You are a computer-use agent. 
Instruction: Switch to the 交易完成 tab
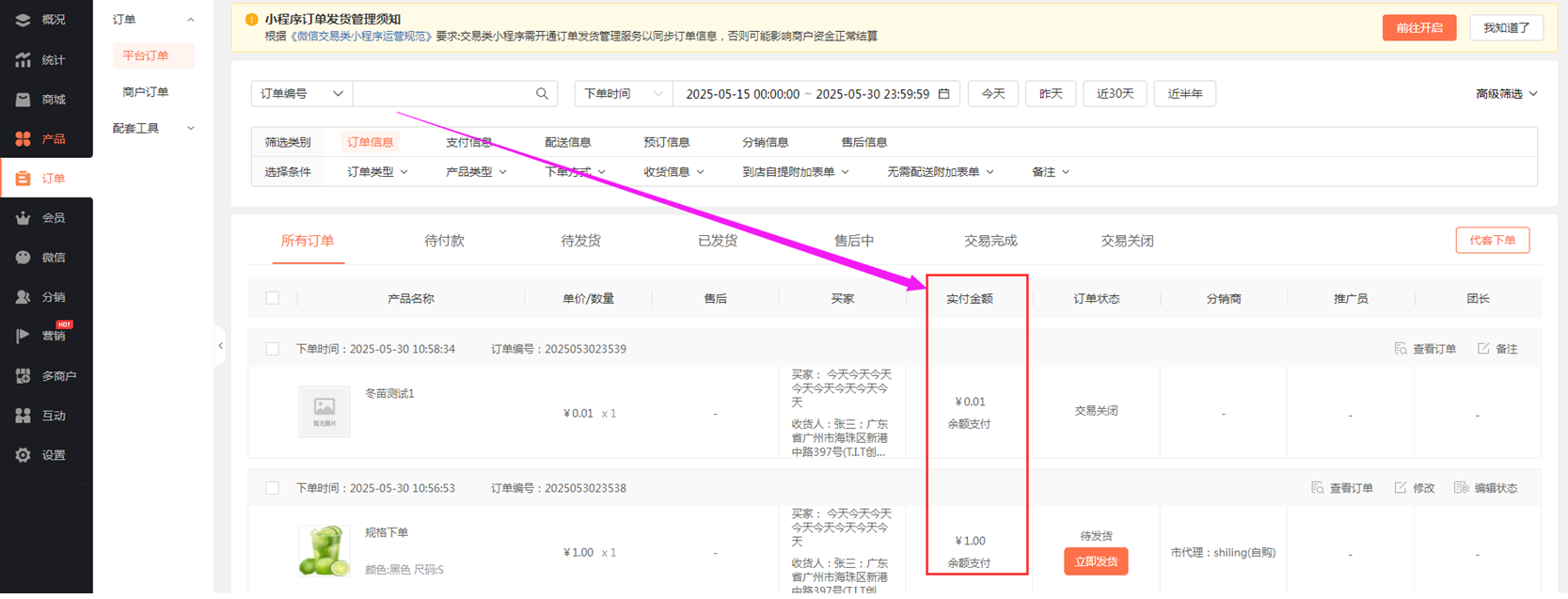tap(990, 241)
